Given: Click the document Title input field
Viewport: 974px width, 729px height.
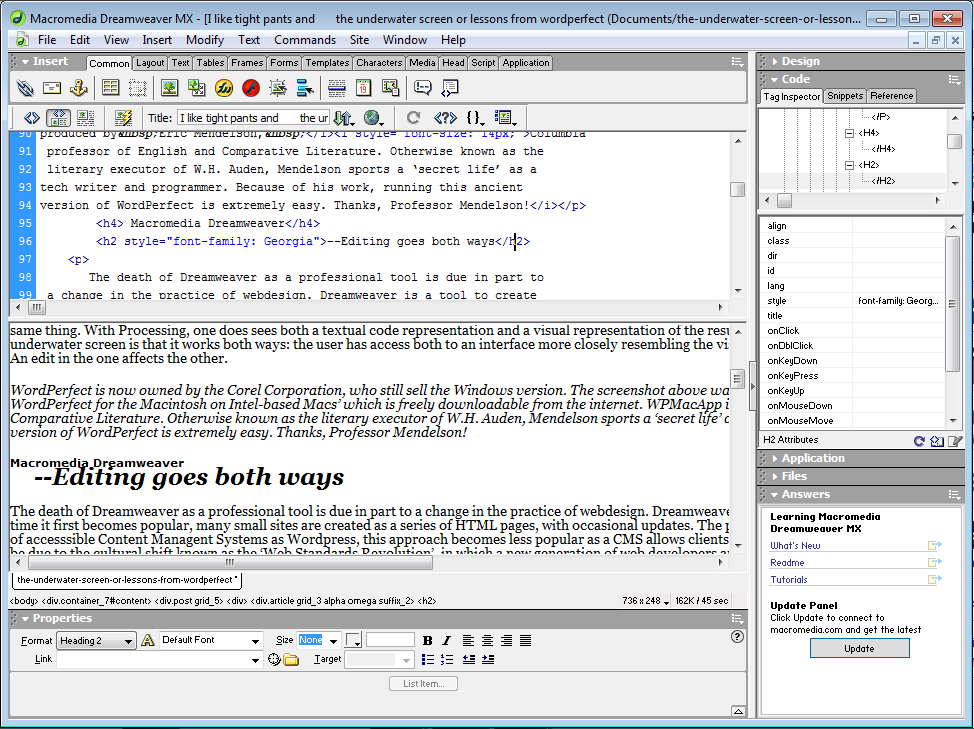Looking at the screenshot, I should [253, 118].
